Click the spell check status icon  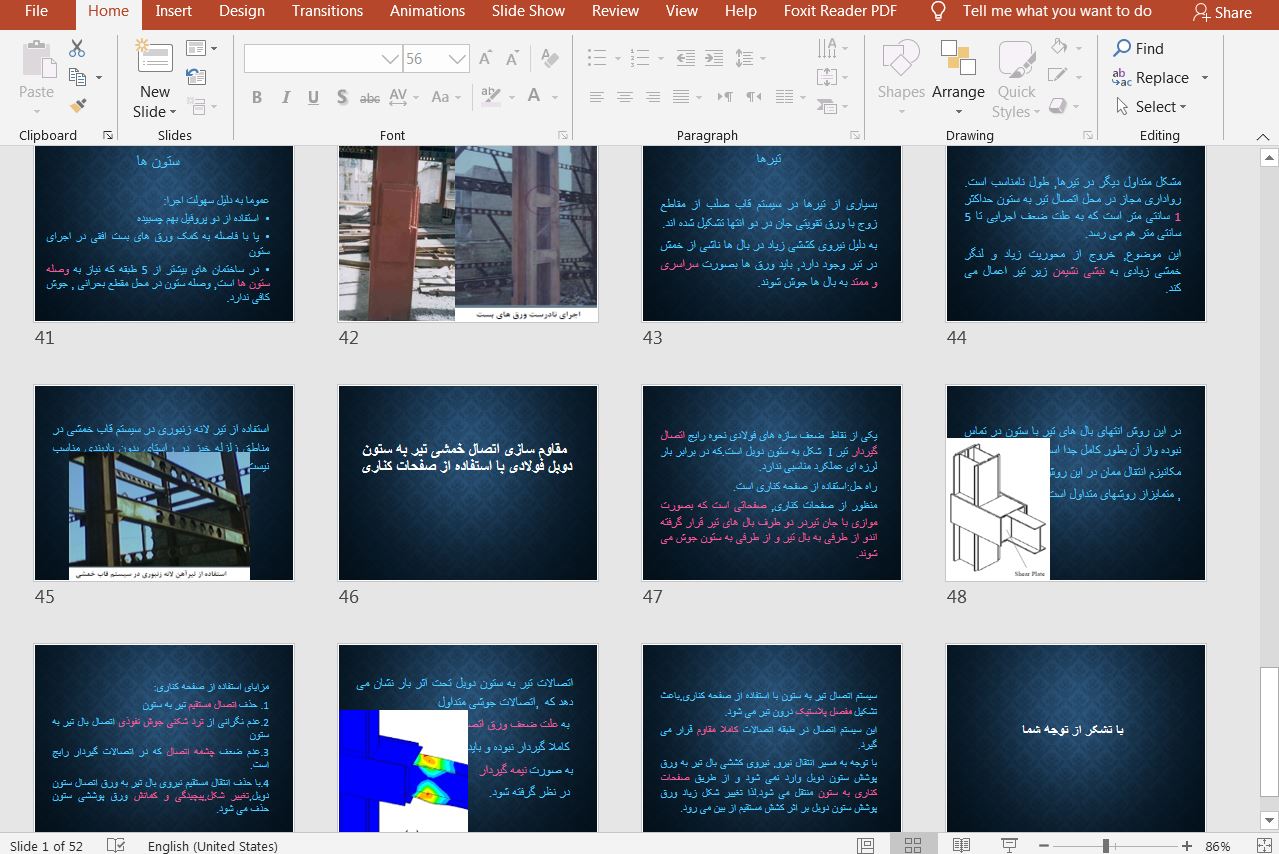[116, 845]
